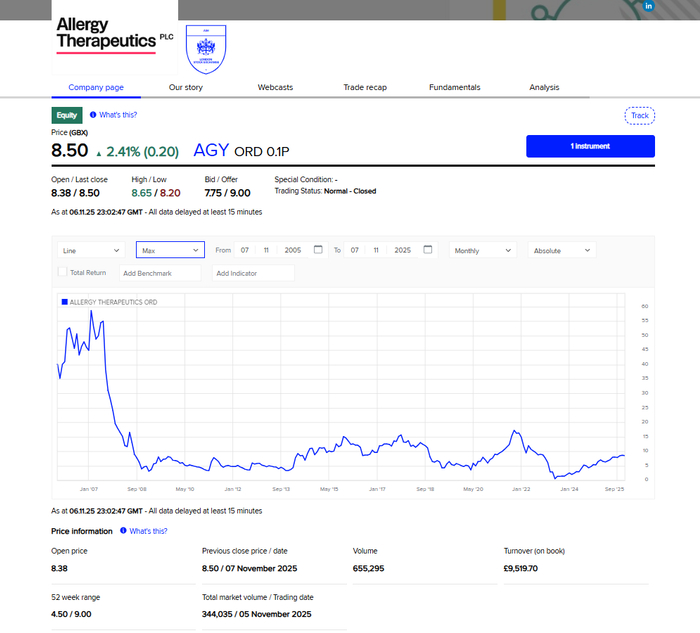Open the Our story tab
The width and height of the screenshot is (700, 633).
(x=186, y=87)
